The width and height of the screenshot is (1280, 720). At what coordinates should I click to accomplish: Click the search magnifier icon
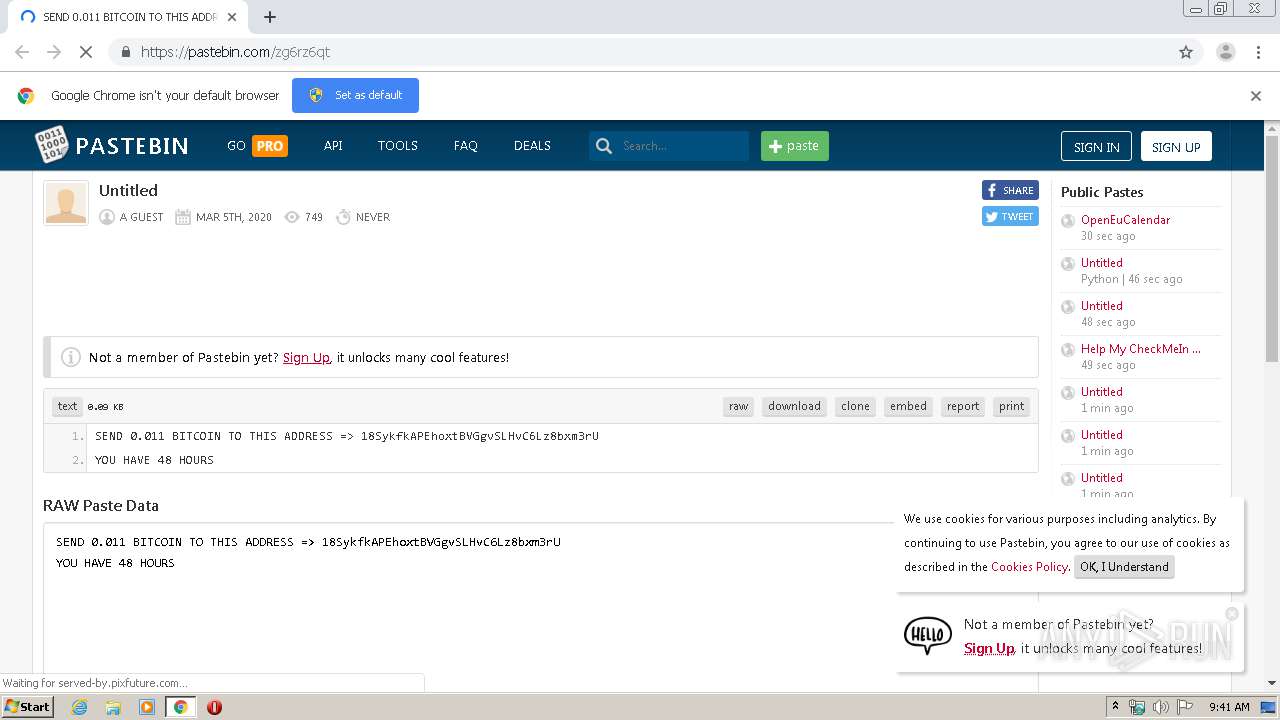[x=603, y=146]
